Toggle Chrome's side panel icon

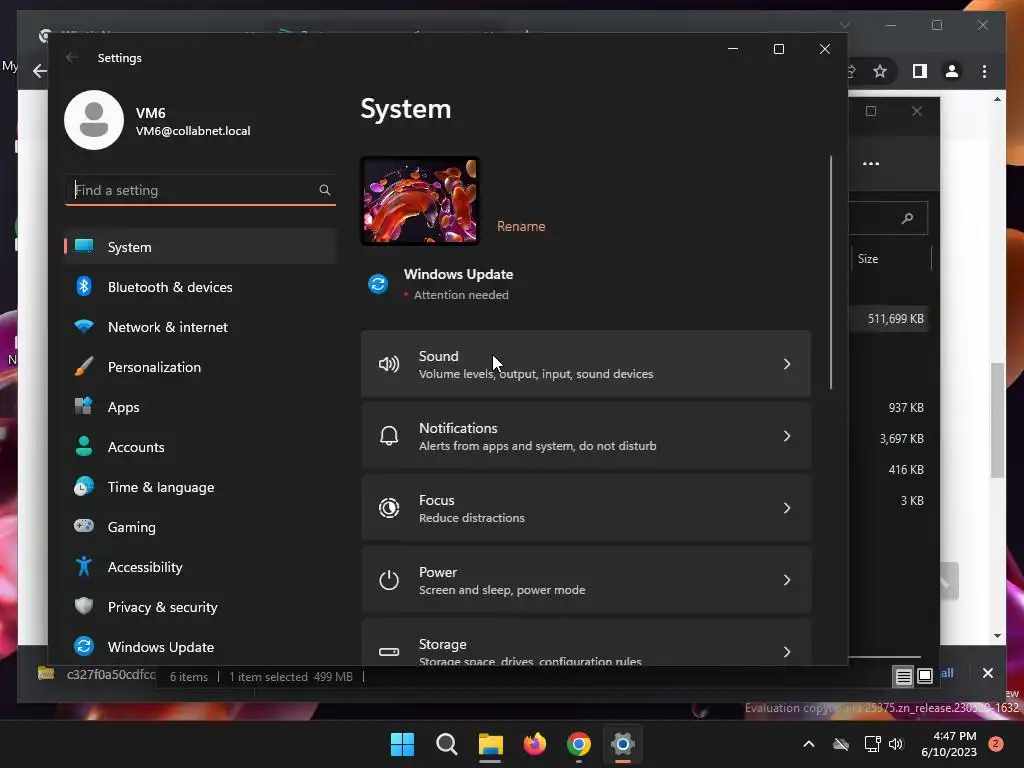tap(920, 71)
